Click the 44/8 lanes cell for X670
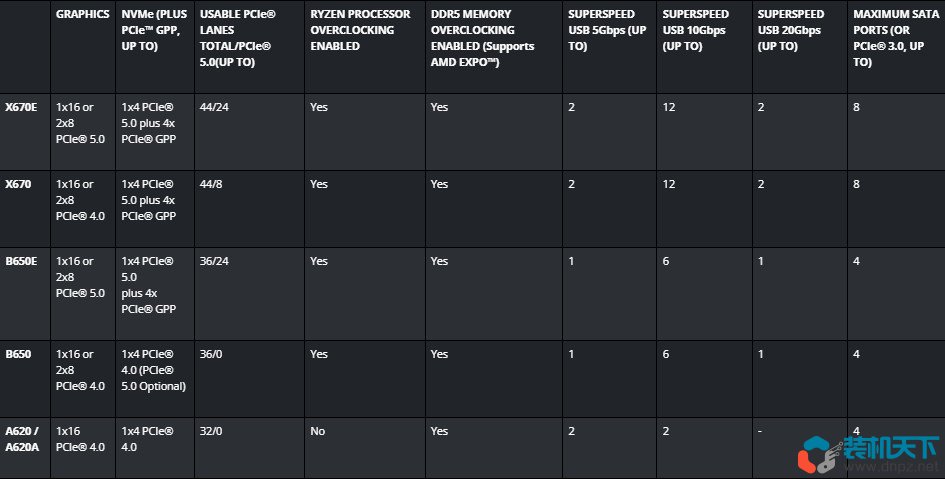Viewport: 945px width, 479px height. [211, 184]
